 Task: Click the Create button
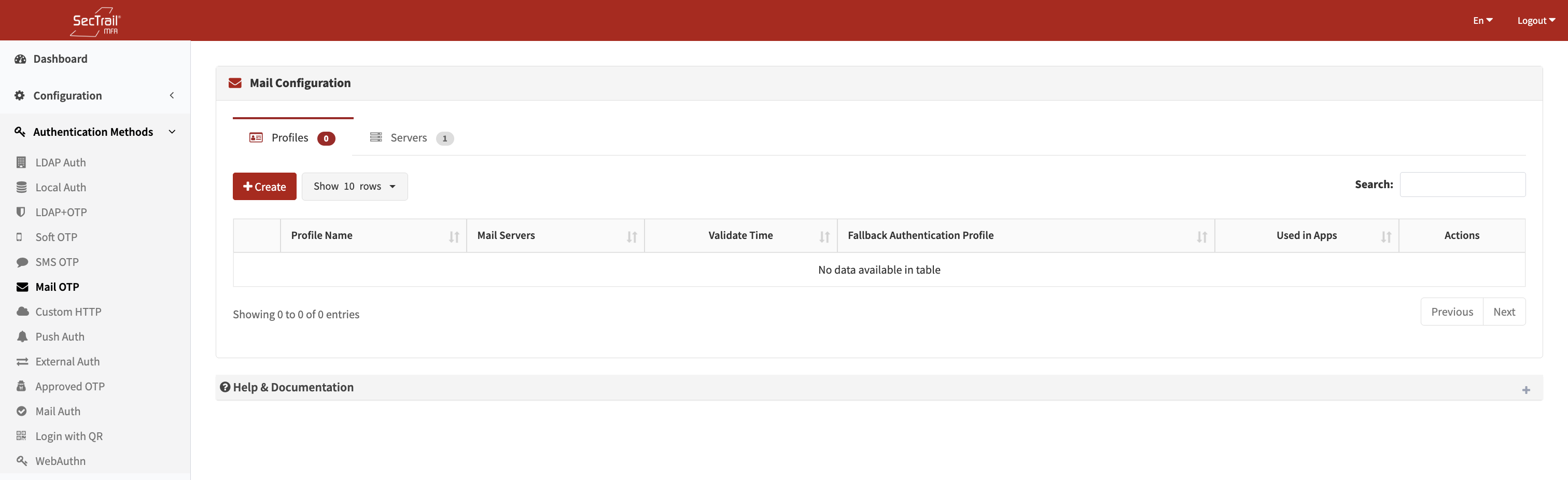264,186
